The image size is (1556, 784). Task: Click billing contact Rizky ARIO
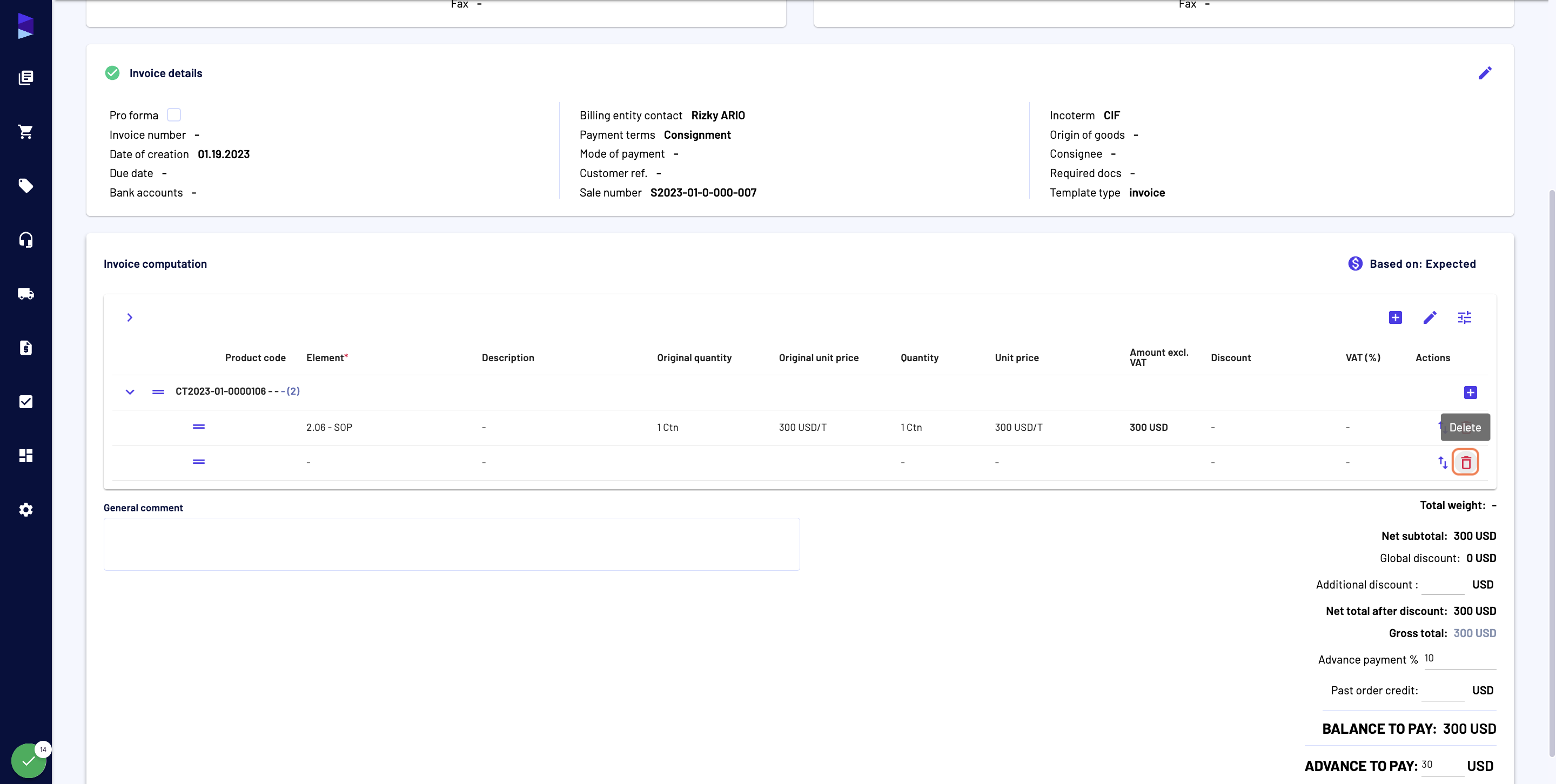click(717, 115)
